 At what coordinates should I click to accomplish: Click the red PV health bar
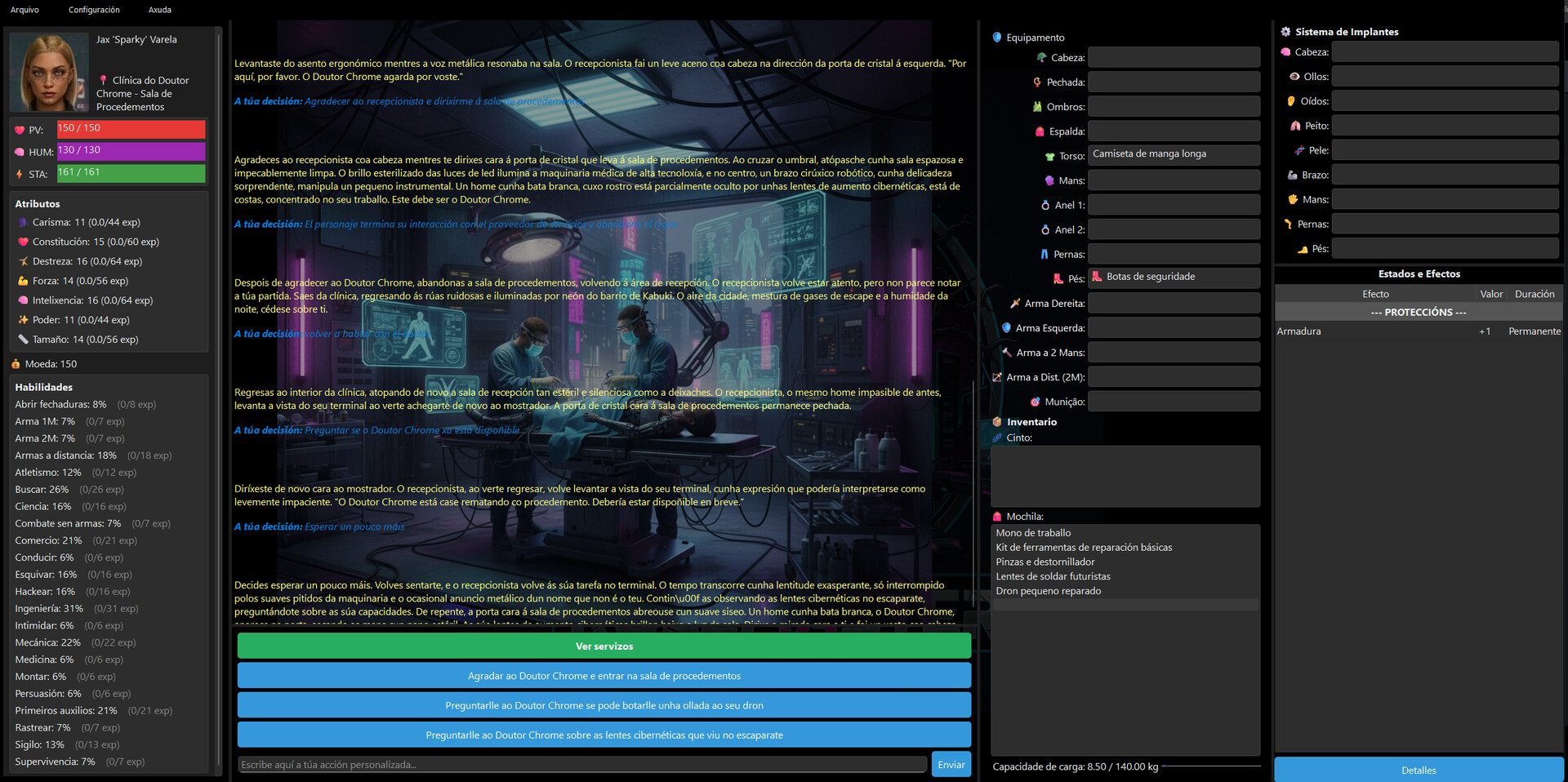131,129
